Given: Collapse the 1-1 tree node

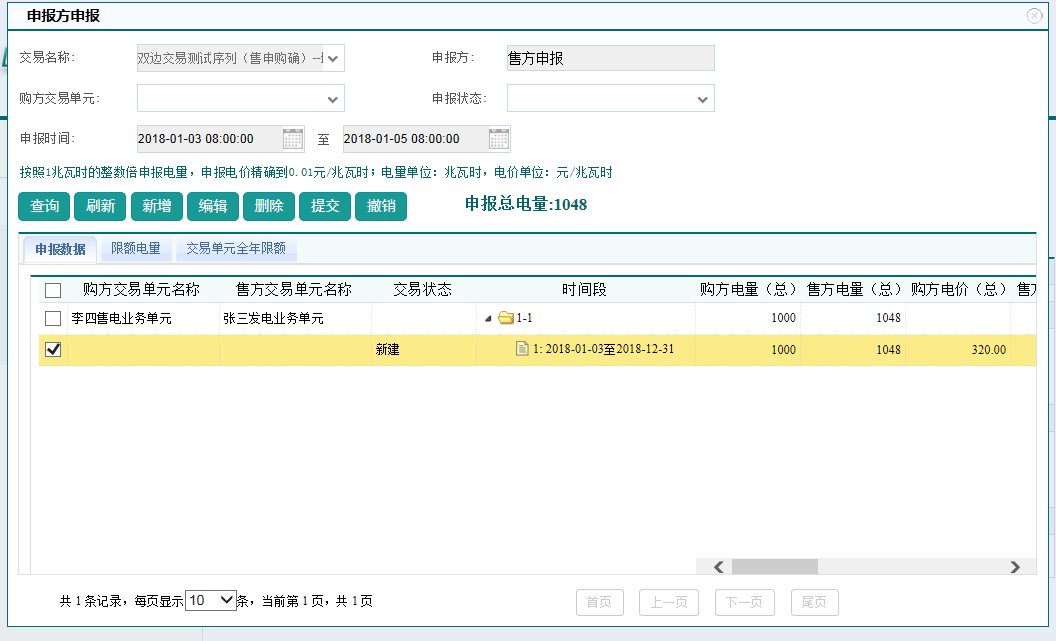Looking at the screenshot, I should pyautogui.click(x=488, y=319).
